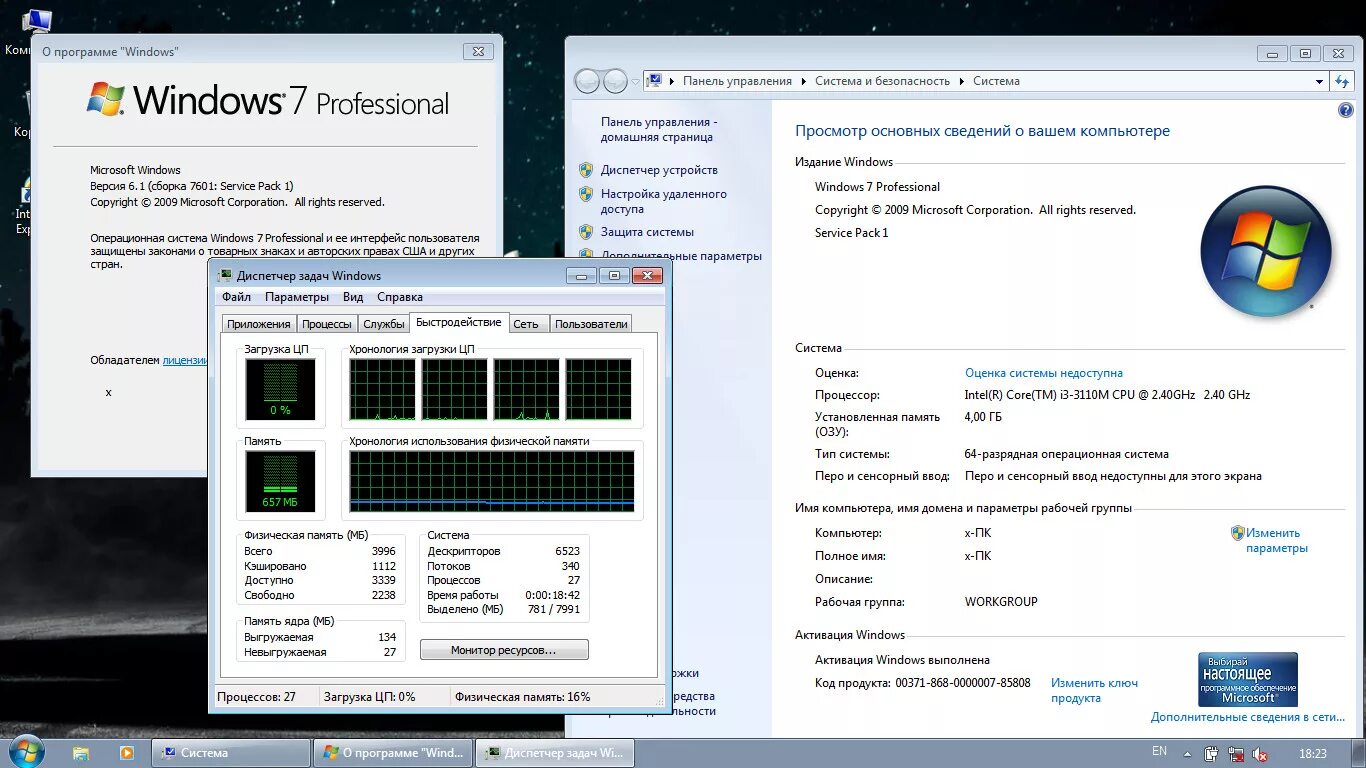This screenshot has height=768, width=1366.
Task: Open the Справка menu in Task Manager
Action: coord(400,297)
